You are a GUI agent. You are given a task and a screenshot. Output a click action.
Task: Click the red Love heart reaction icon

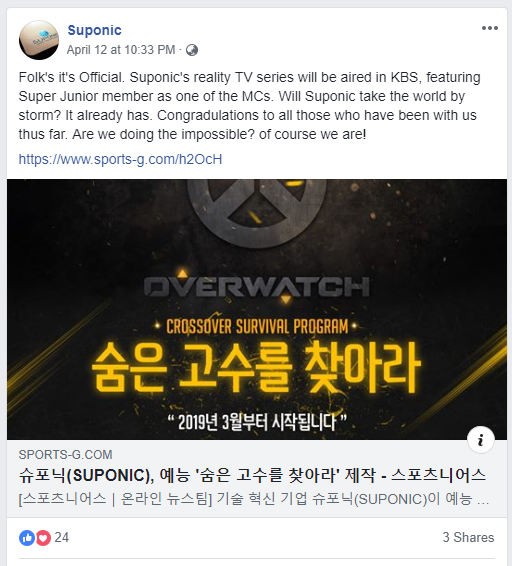pos(43,538)
